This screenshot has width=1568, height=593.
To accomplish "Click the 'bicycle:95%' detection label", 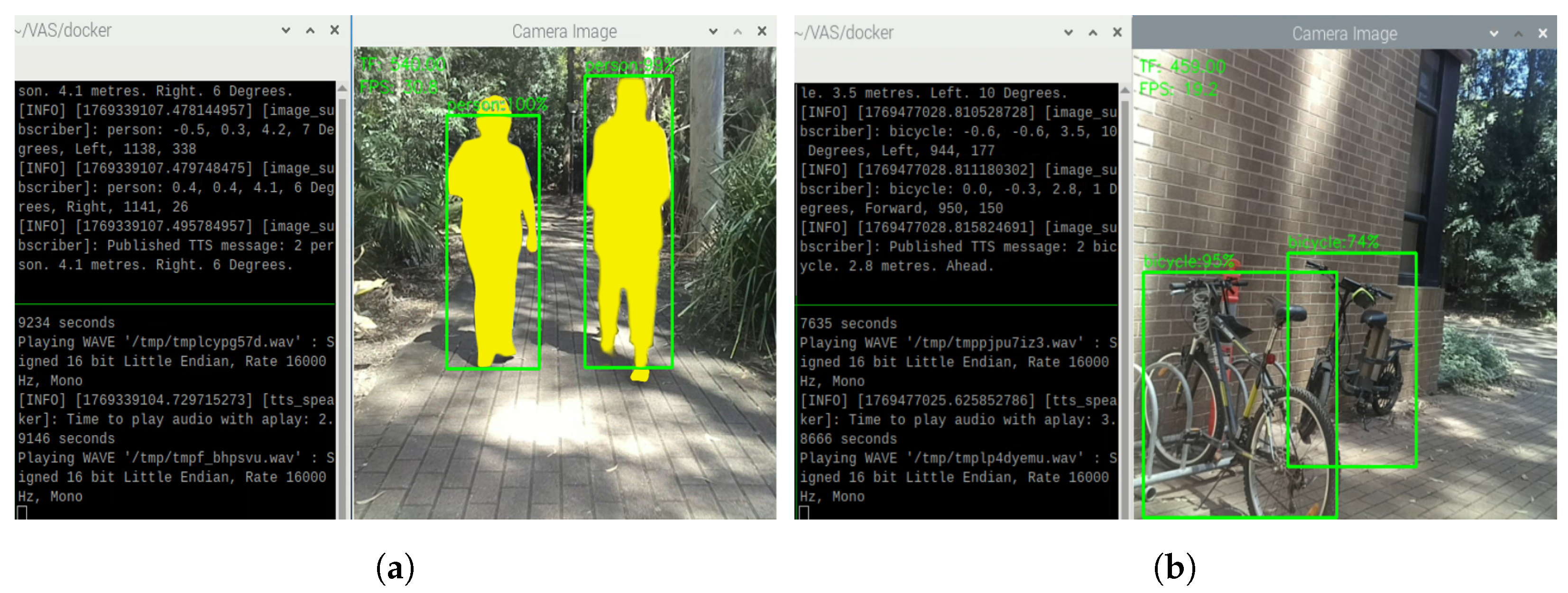I will 1189,262.
